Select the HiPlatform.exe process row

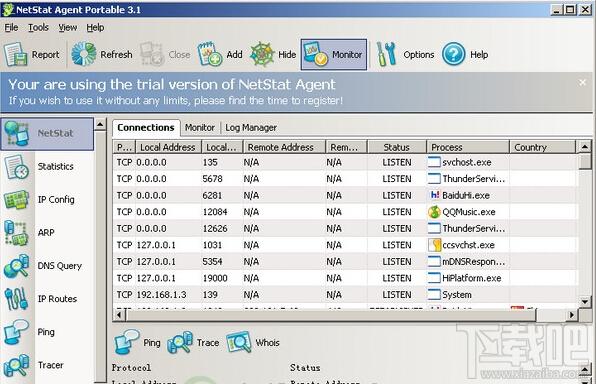pos(346,278)
